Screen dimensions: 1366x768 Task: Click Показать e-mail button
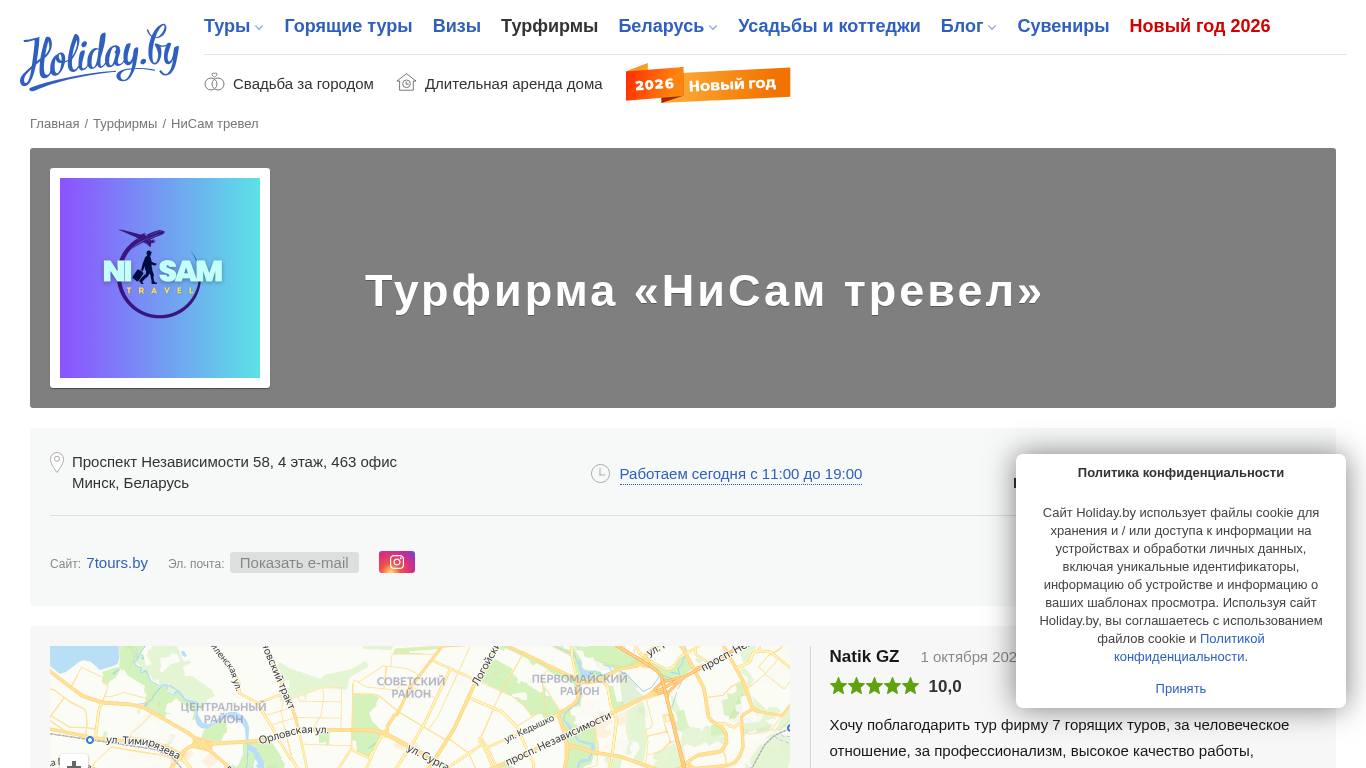[x=294, y=562]
